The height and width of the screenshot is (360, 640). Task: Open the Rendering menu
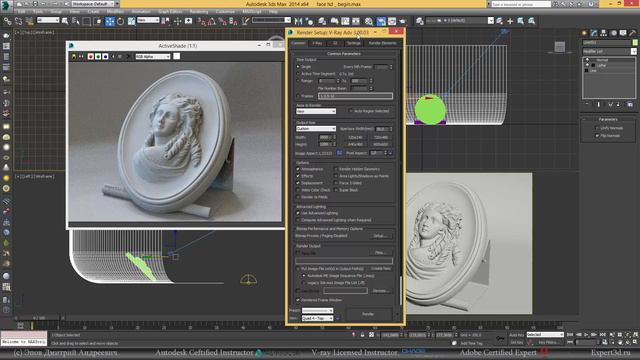click(199, 12)
